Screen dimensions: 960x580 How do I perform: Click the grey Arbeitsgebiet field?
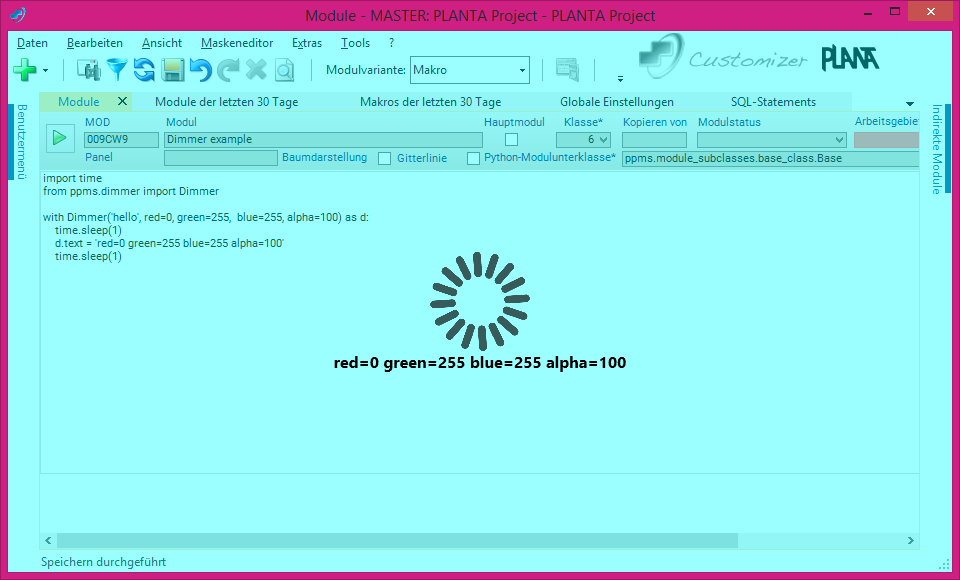886,140
